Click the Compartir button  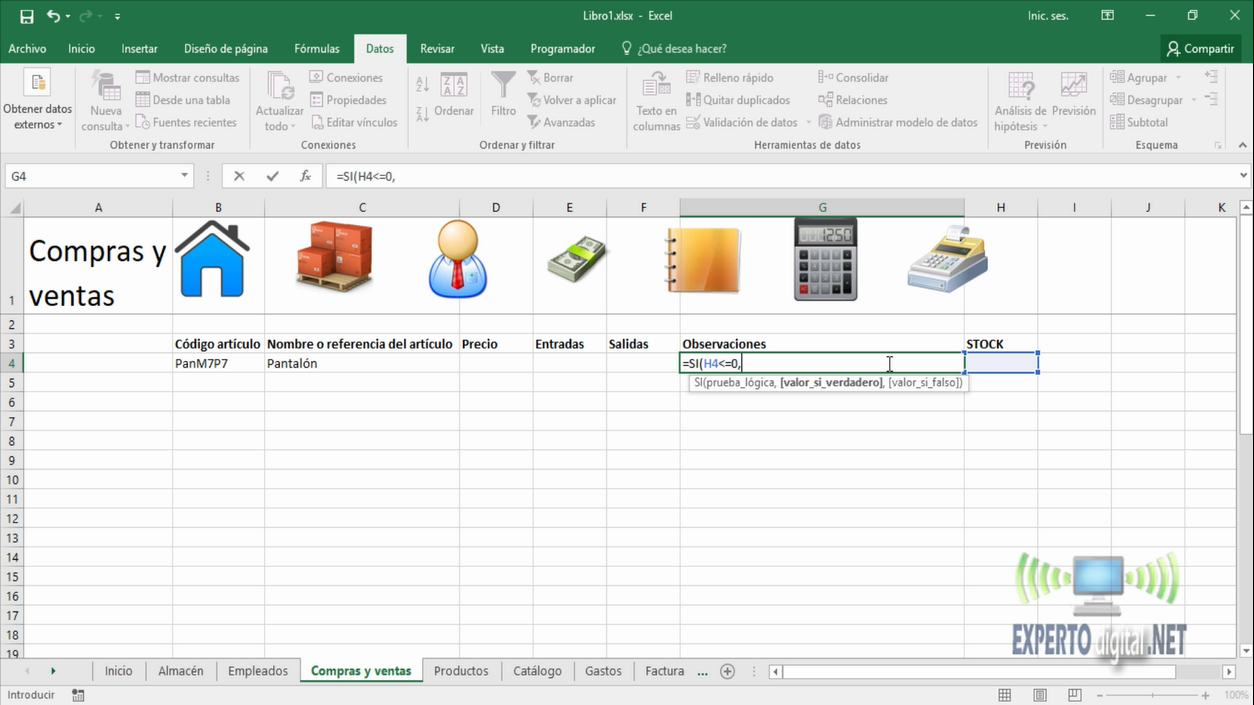coord(1200,48)
